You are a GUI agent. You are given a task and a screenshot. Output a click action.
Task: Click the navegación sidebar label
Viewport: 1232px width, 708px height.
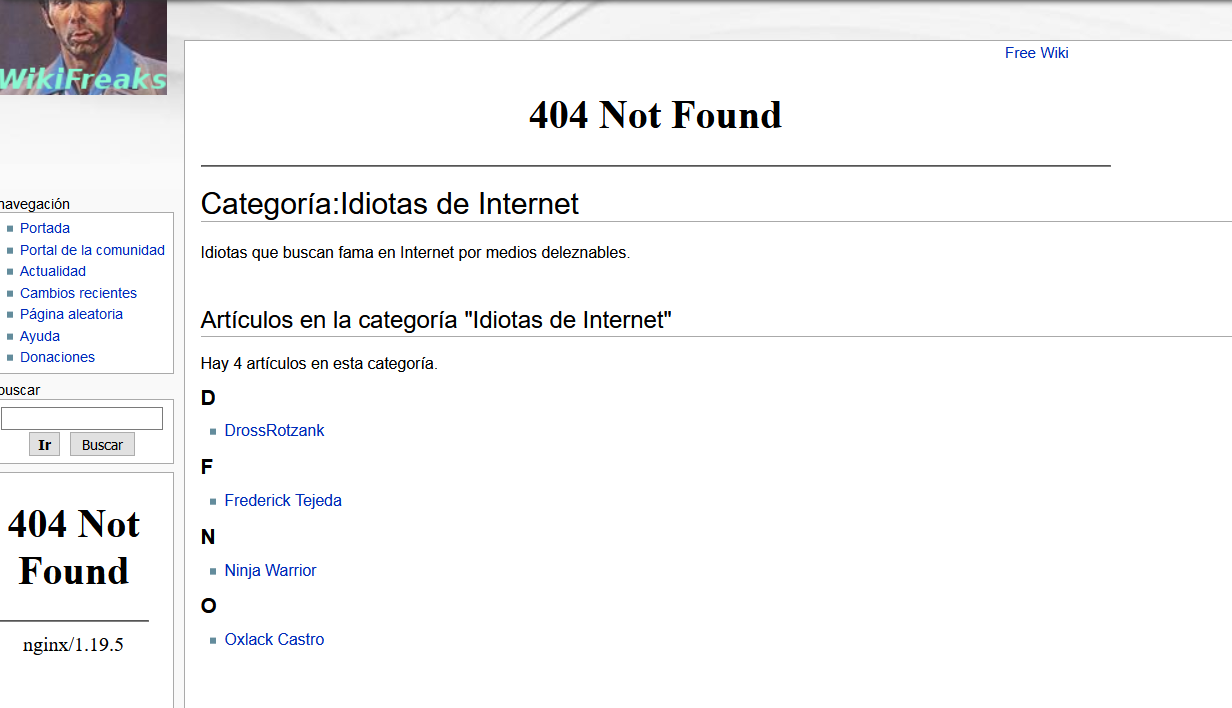pos(35,204)
